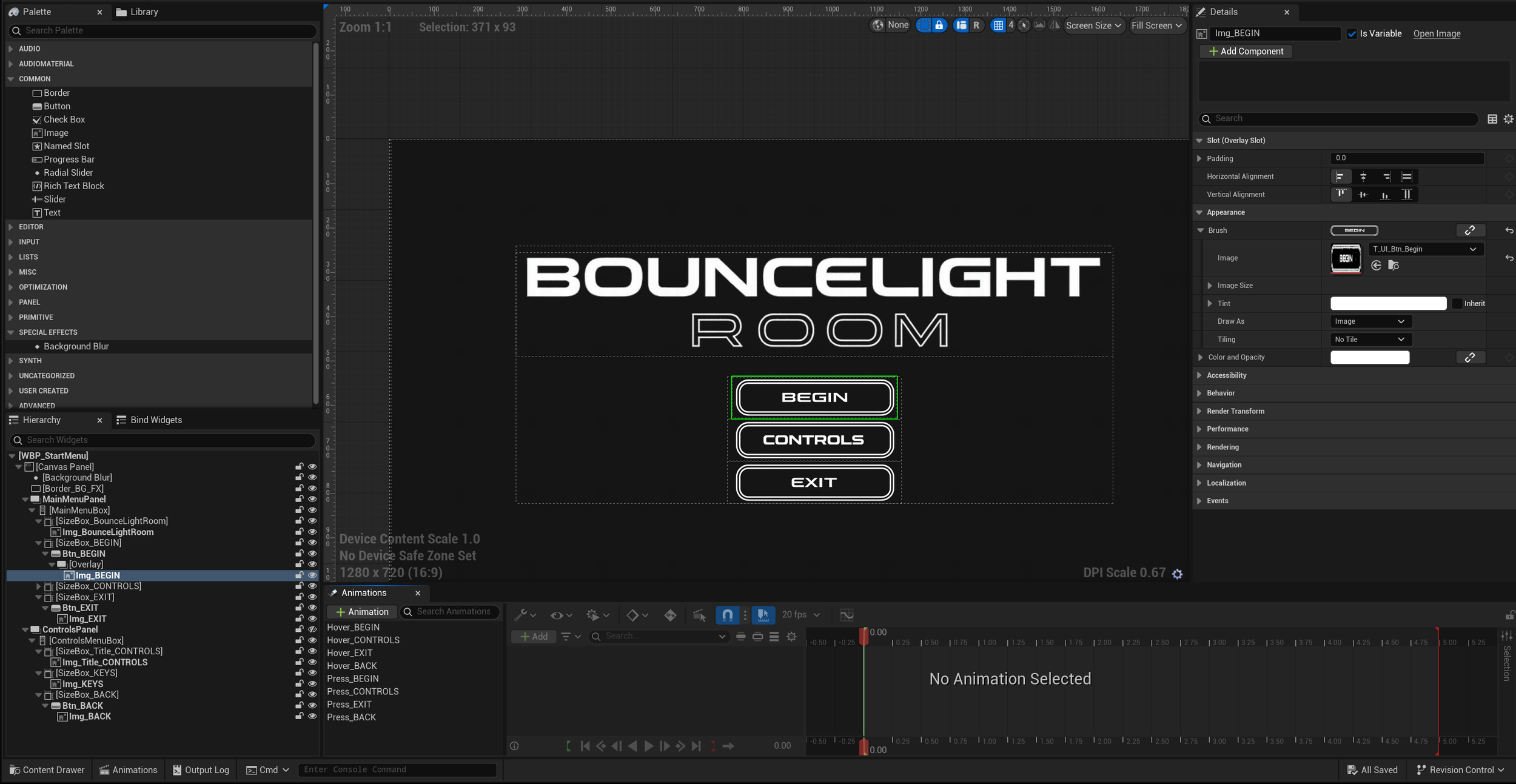This screenshot has width=1516, height=784.
Task: Click the Add Component button
Action: tap(1246, 52)
